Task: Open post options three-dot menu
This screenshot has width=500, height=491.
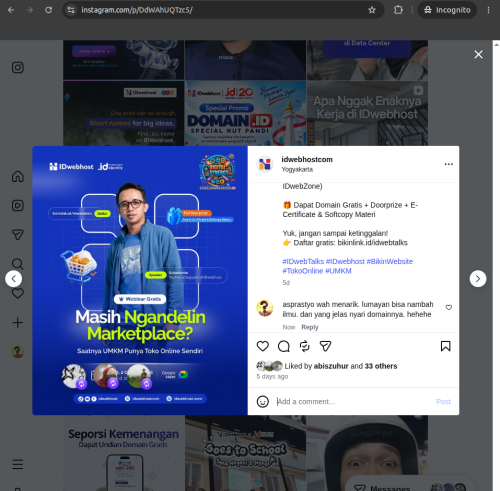Action: coord(449,164)
